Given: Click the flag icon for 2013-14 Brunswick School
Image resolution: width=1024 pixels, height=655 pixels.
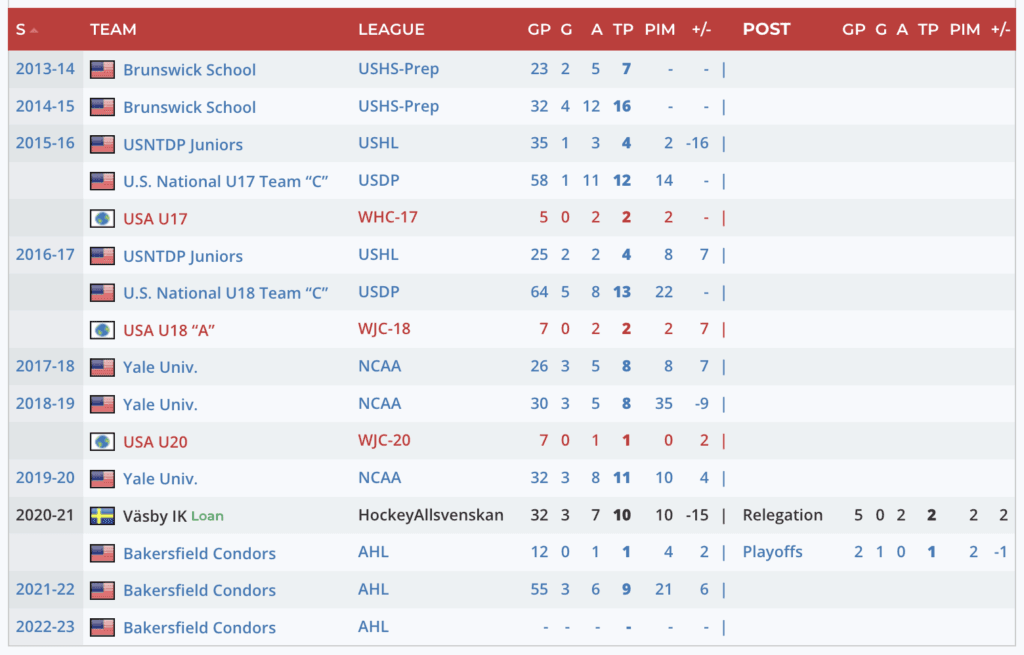Looking at the screenshot, I should click(x=102, y=70).
